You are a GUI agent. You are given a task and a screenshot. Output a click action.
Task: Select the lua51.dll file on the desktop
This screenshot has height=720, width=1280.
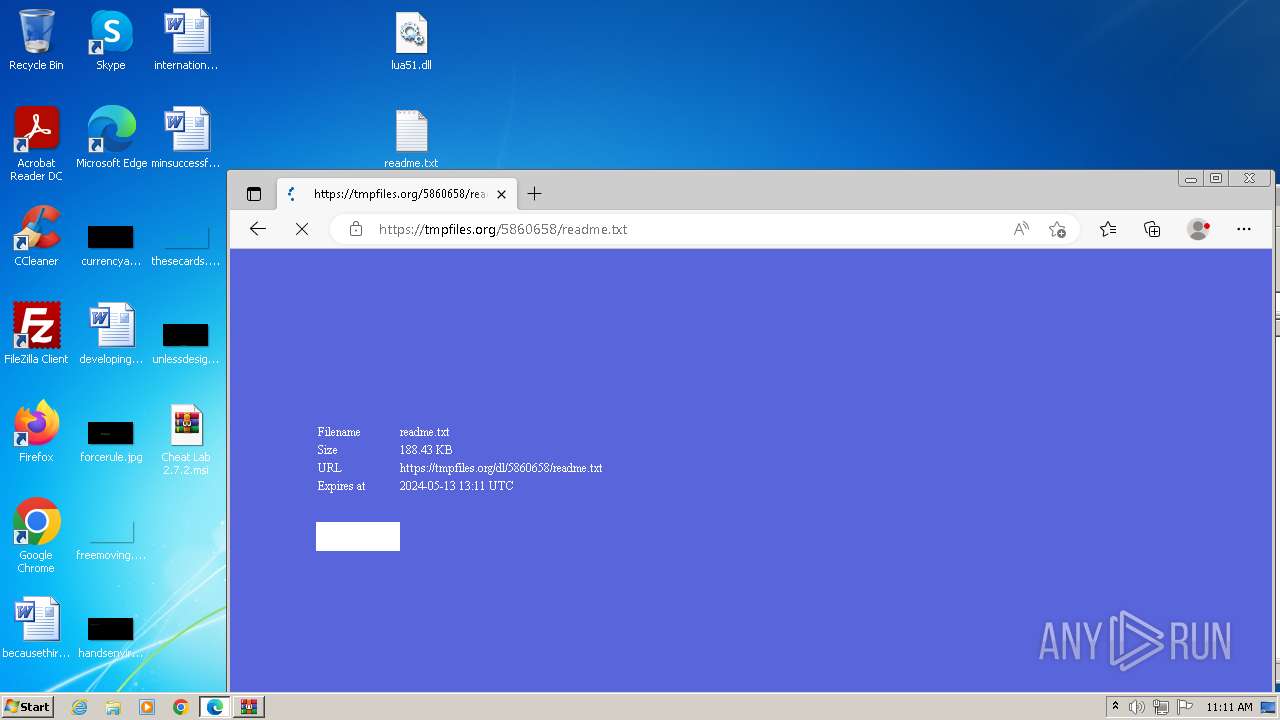(x=411, y=40)
